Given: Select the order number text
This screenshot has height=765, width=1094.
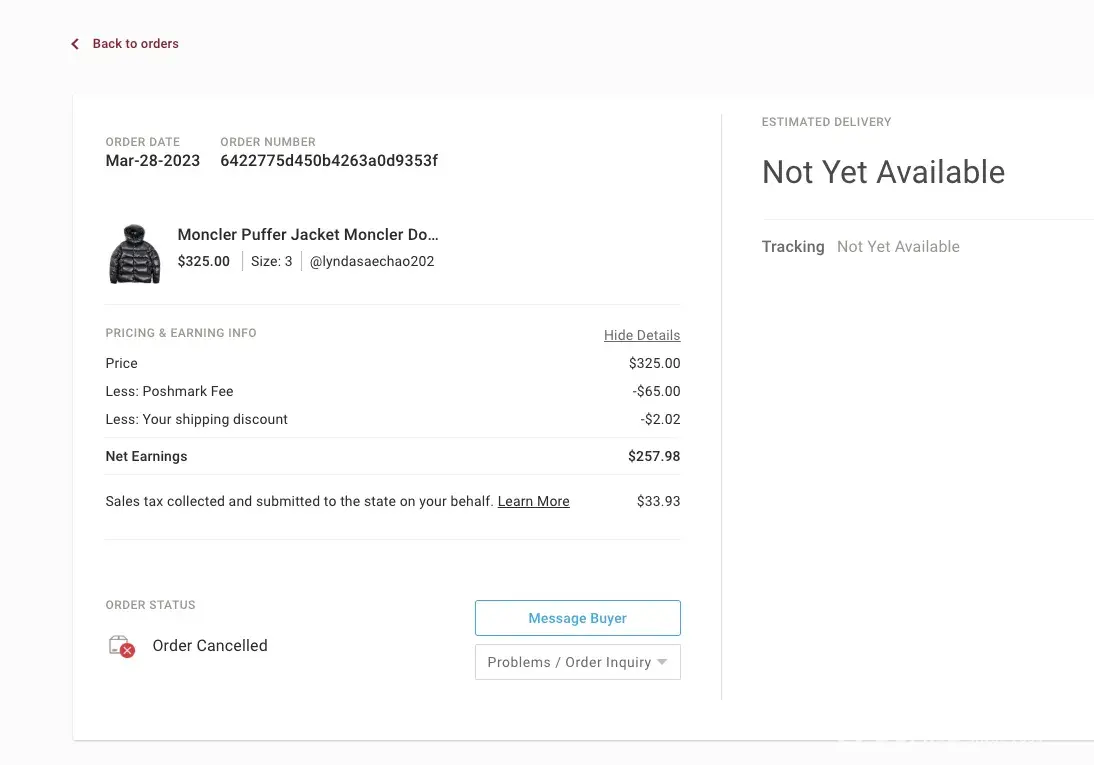Looking at the screenshot, I should [329, 161].
